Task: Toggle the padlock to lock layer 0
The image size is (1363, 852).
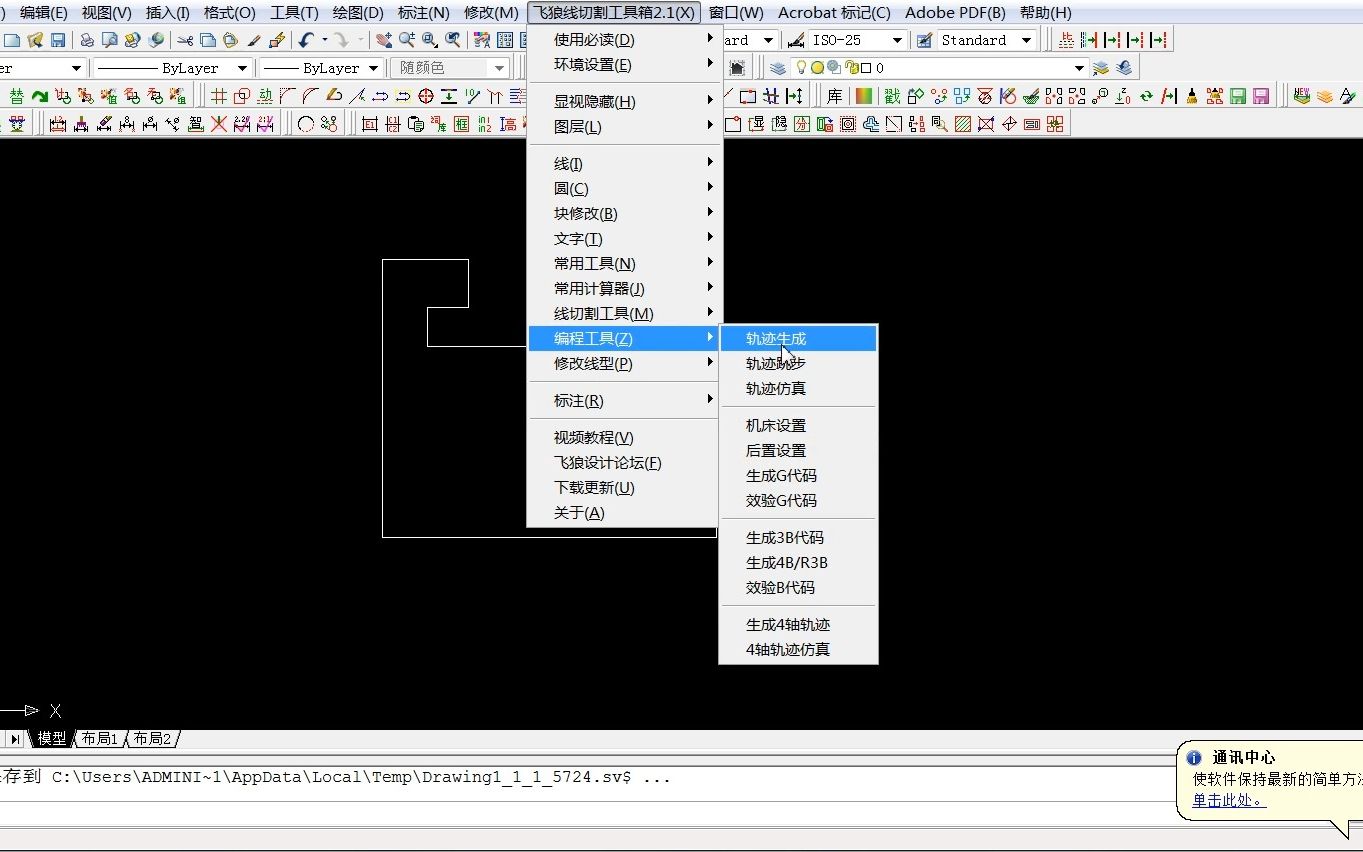Action: 852,67
